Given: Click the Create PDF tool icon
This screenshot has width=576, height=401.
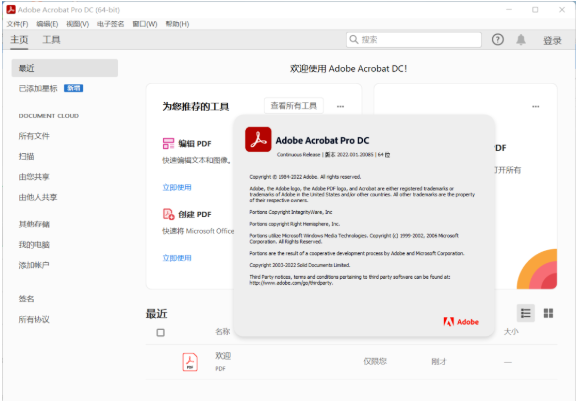Looking at the screenshot, I should [168, 214].
